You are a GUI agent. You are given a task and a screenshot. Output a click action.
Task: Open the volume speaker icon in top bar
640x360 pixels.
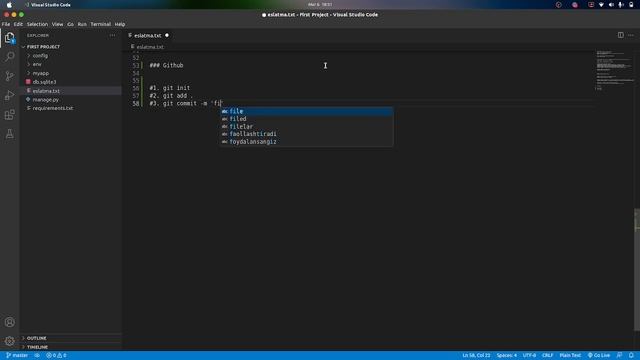pos(611,5)
